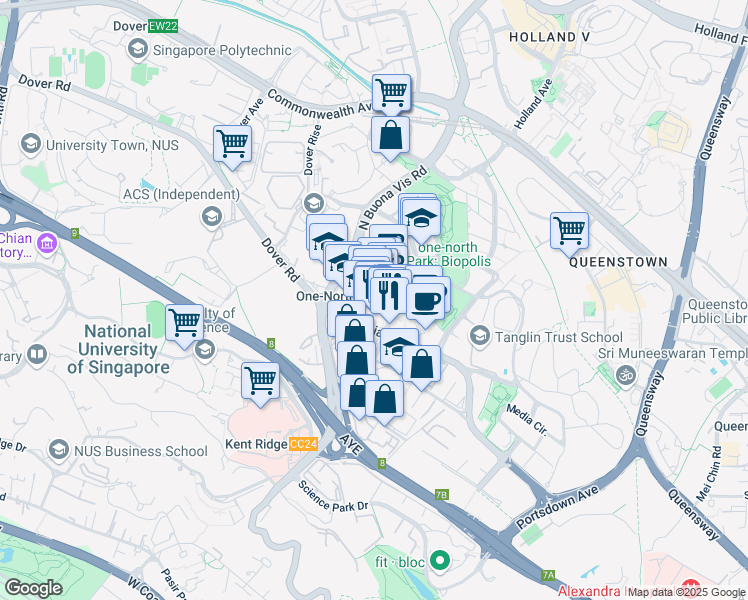Select the ACS (Independent) label
Image resolution: width=748 pixels, height=600 pixels.
181,194
